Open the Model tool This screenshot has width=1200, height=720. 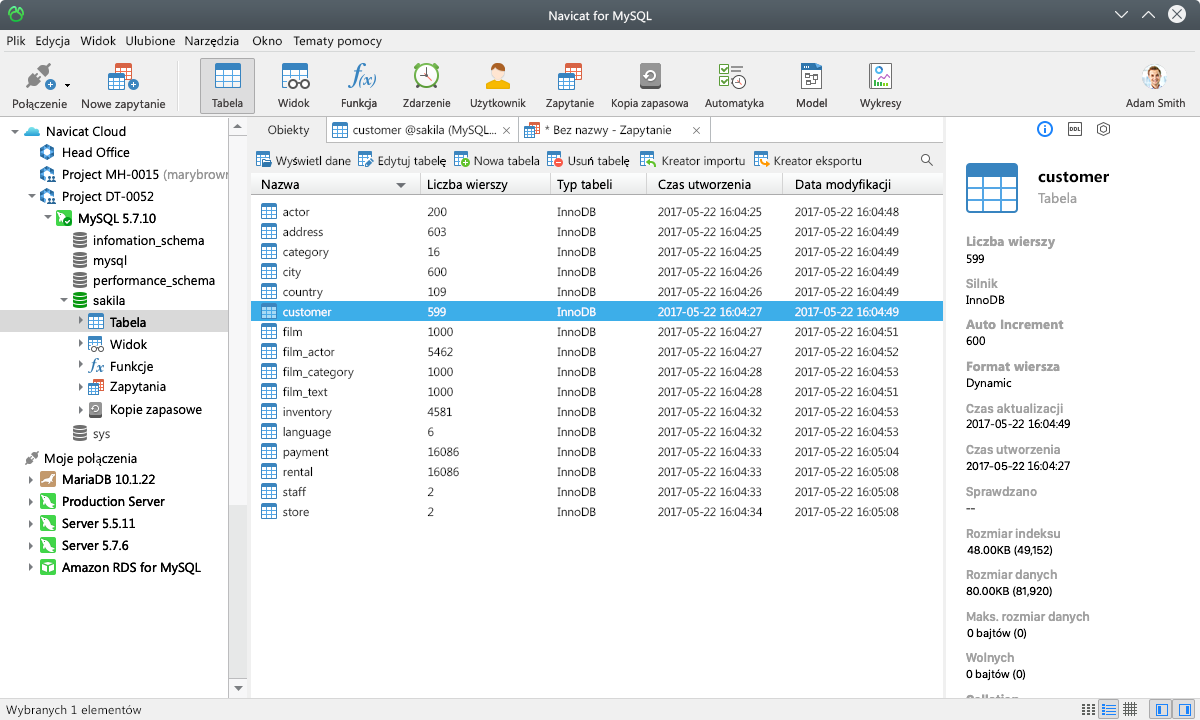[810, 84]
